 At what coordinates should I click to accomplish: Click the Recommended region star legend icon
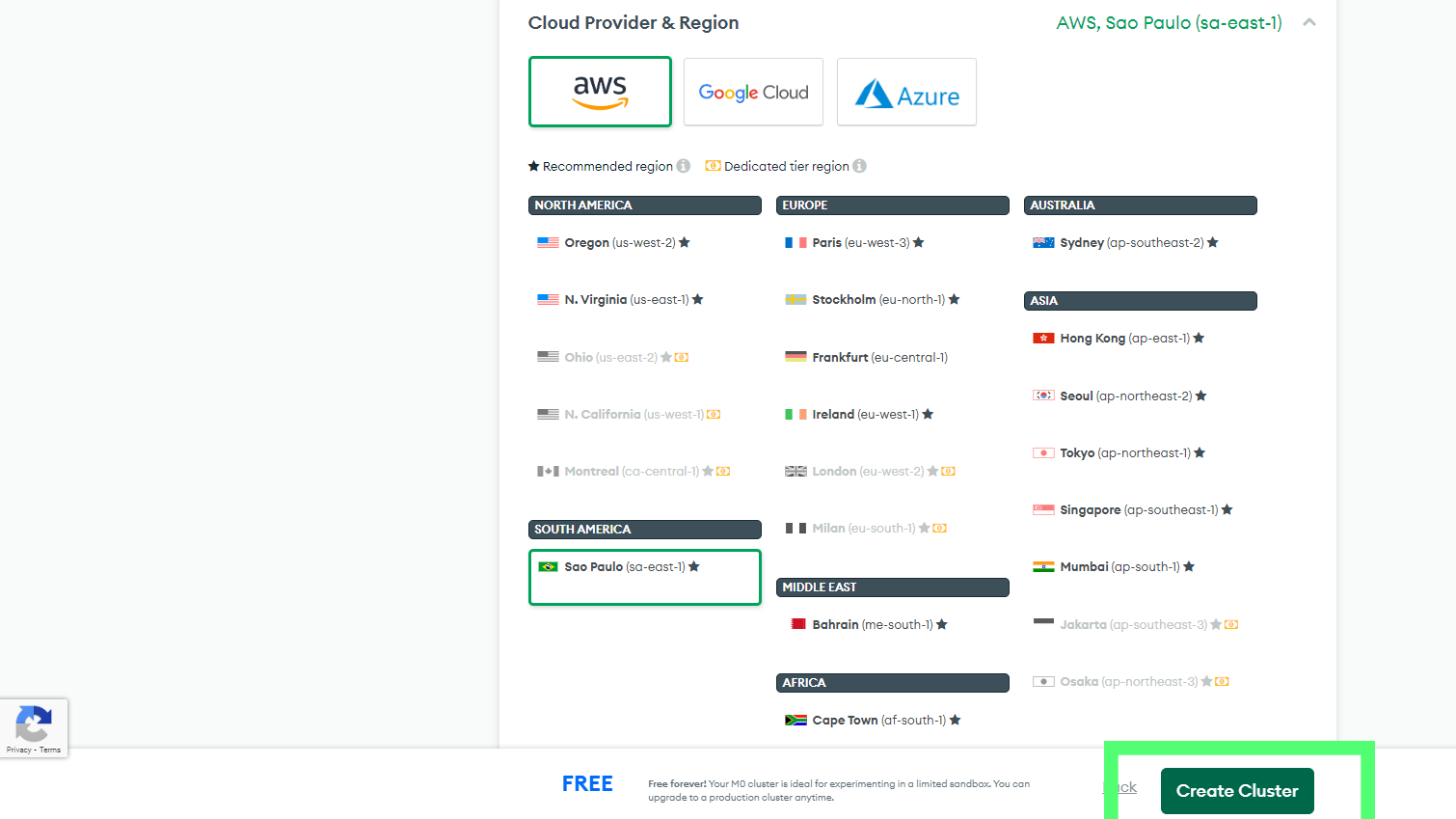click(x=533, y=166)
